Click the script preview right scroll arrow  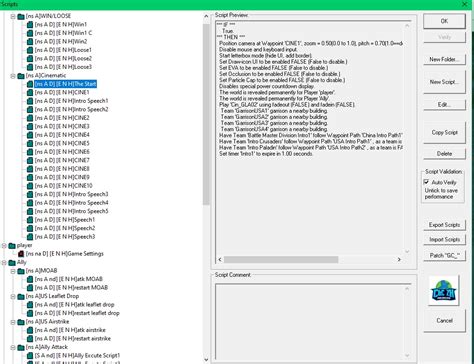[399, 259]
